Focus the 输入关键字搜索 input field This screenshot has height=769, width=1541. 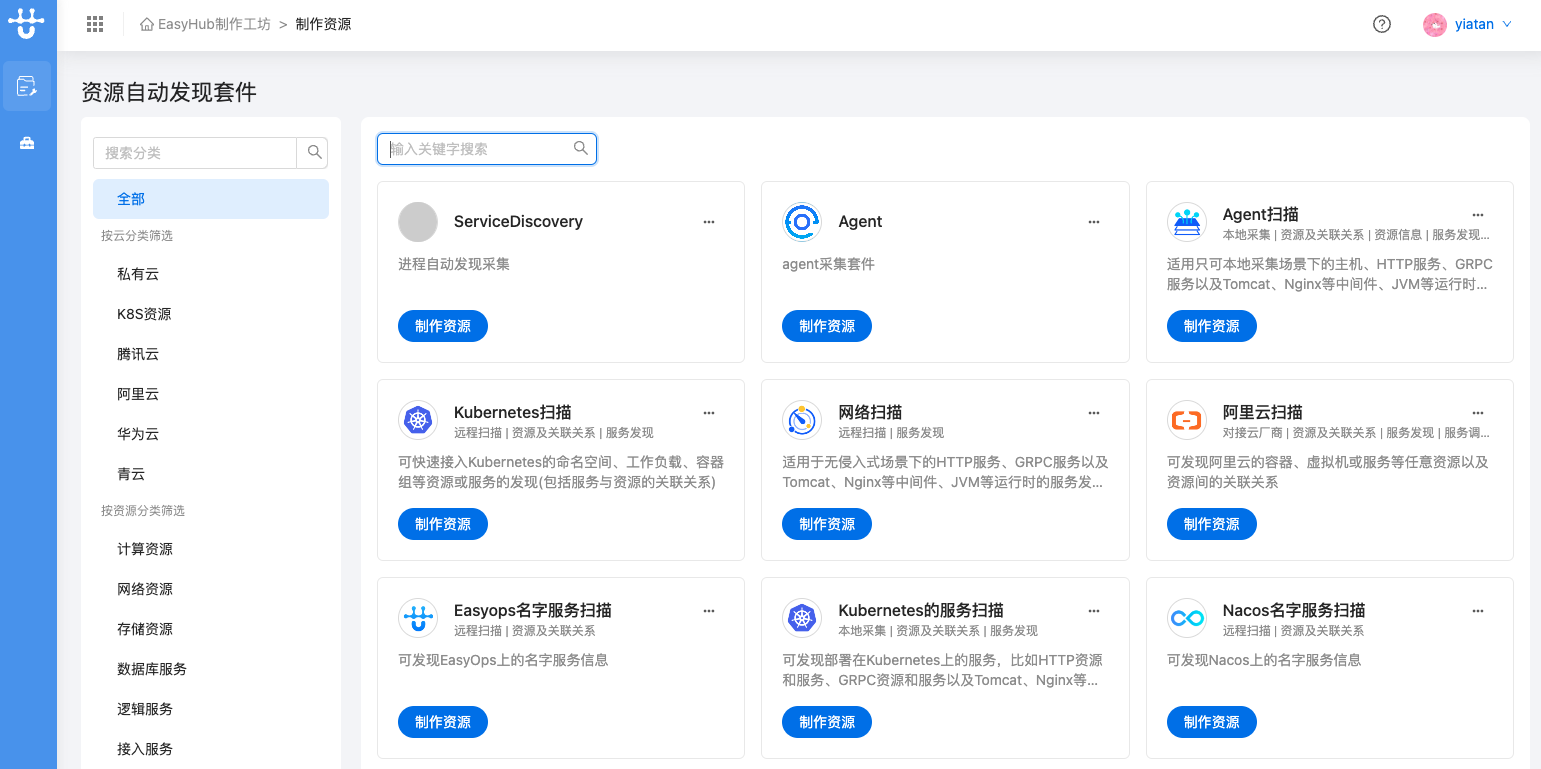click(487, 149)
